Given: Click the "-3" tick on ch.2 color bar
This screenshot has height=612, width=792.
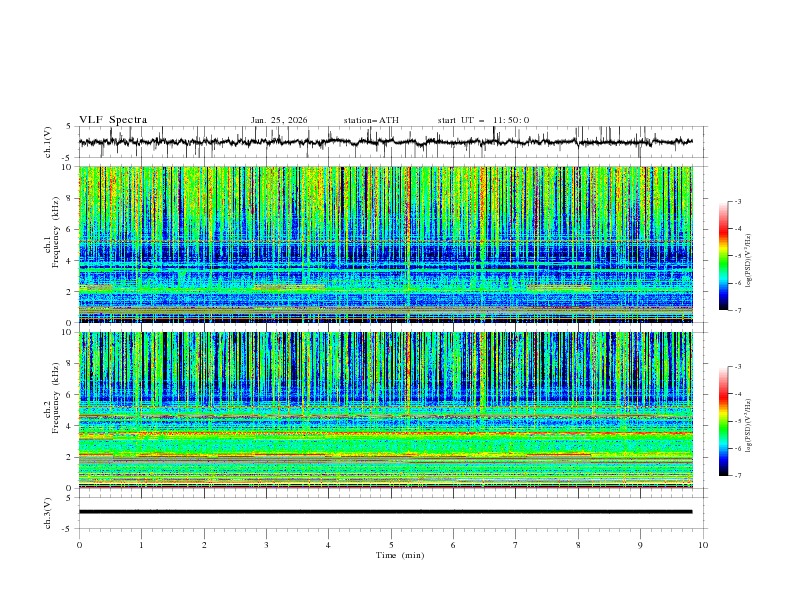Looking at the screenshot, I should coord(737,367).
